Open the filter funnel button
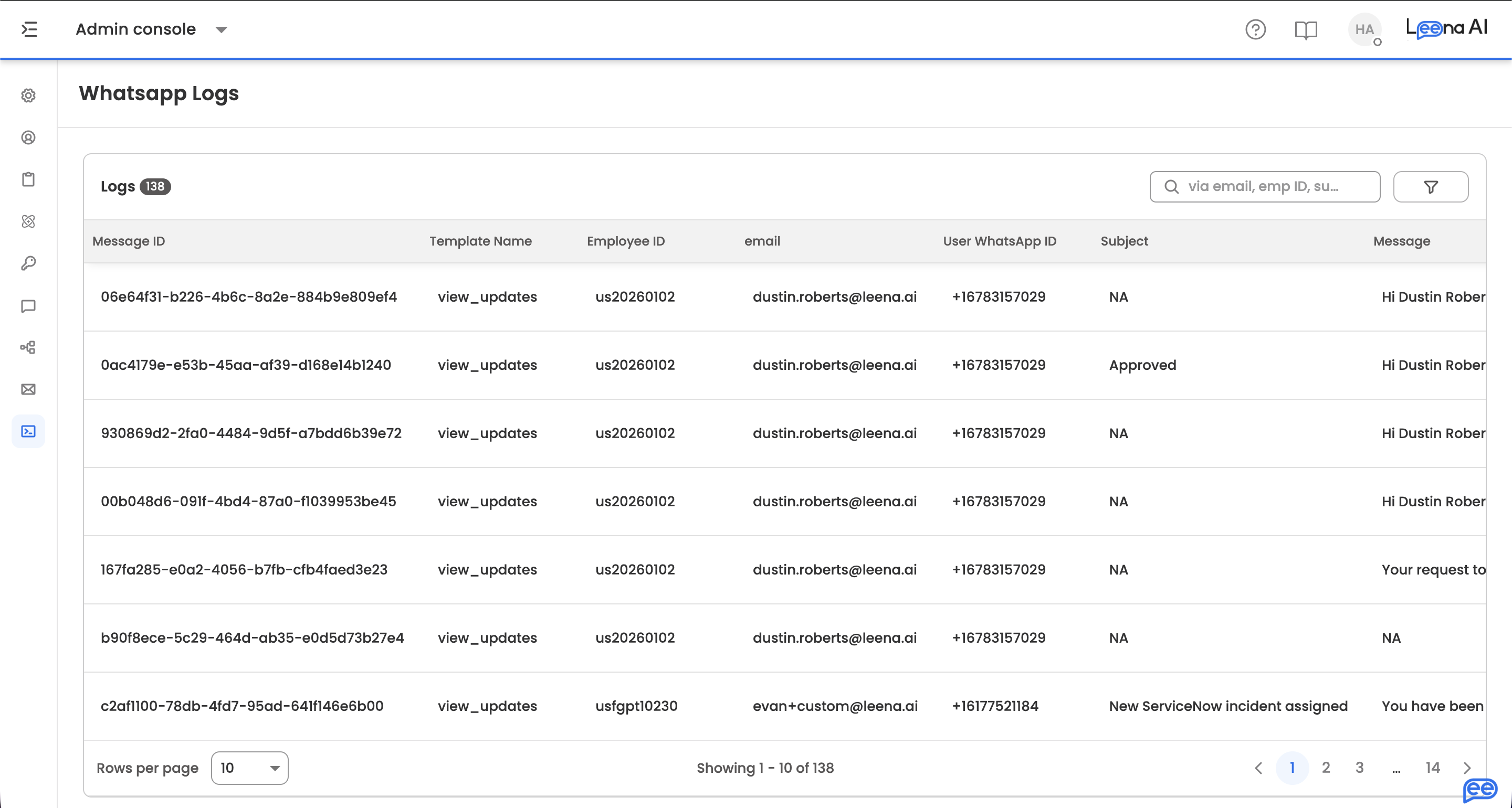The width and height of the screenshot is (1512, 808). coord(1431,187)
